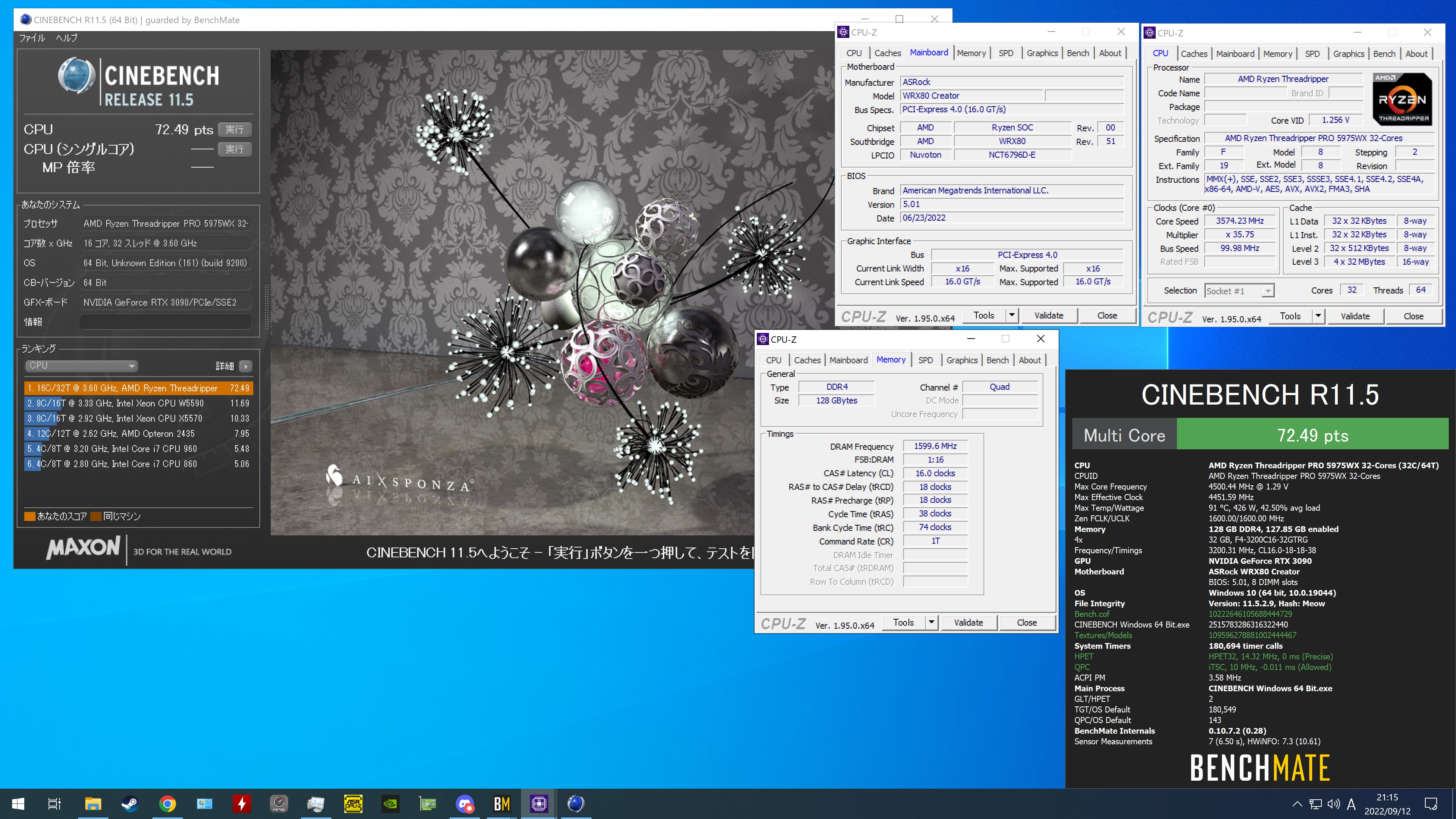Screen dimensions: 1456x819
Task: Switch to BenchMate via its BM taskbar icon
Action: tap(502, 803)
